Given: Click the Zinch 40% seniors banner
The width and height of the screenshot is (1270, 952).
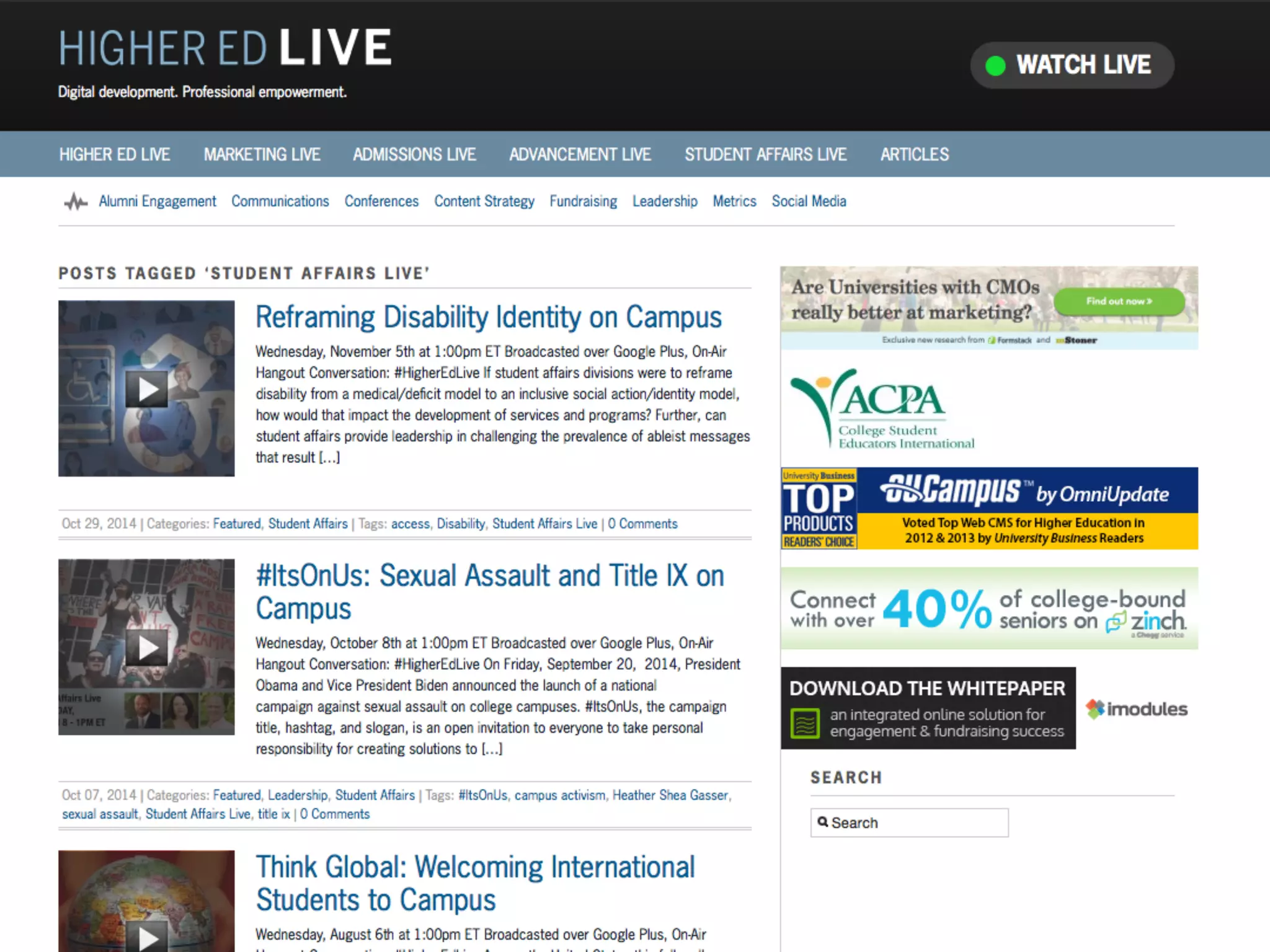Looking at the screenshot, I should tap(989, 609).
